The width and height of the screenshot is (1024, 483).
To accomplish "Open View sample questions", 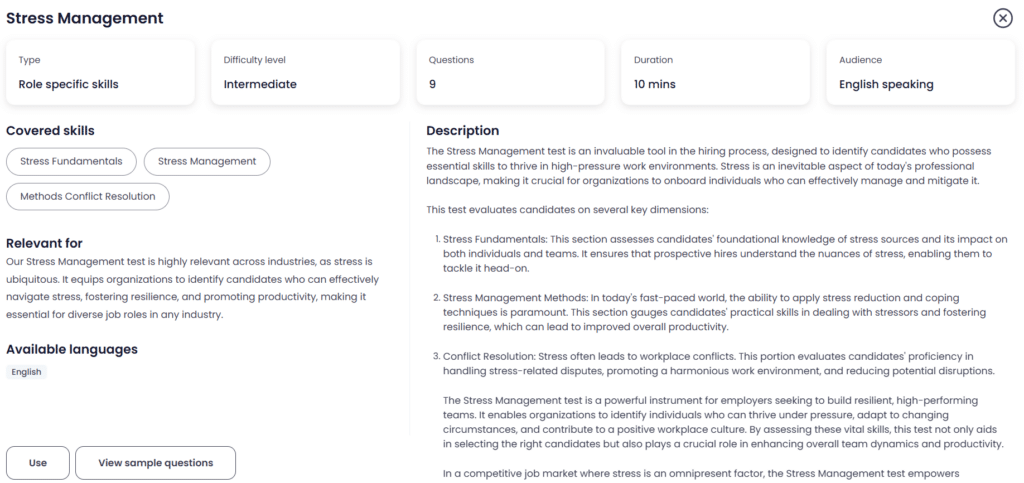I will (x=155, y=463).
